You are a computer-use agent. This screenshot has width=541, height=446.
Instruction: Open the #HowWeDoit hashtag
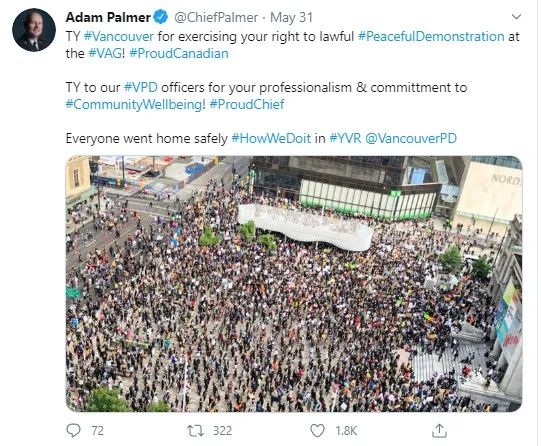tap(271, 138)
